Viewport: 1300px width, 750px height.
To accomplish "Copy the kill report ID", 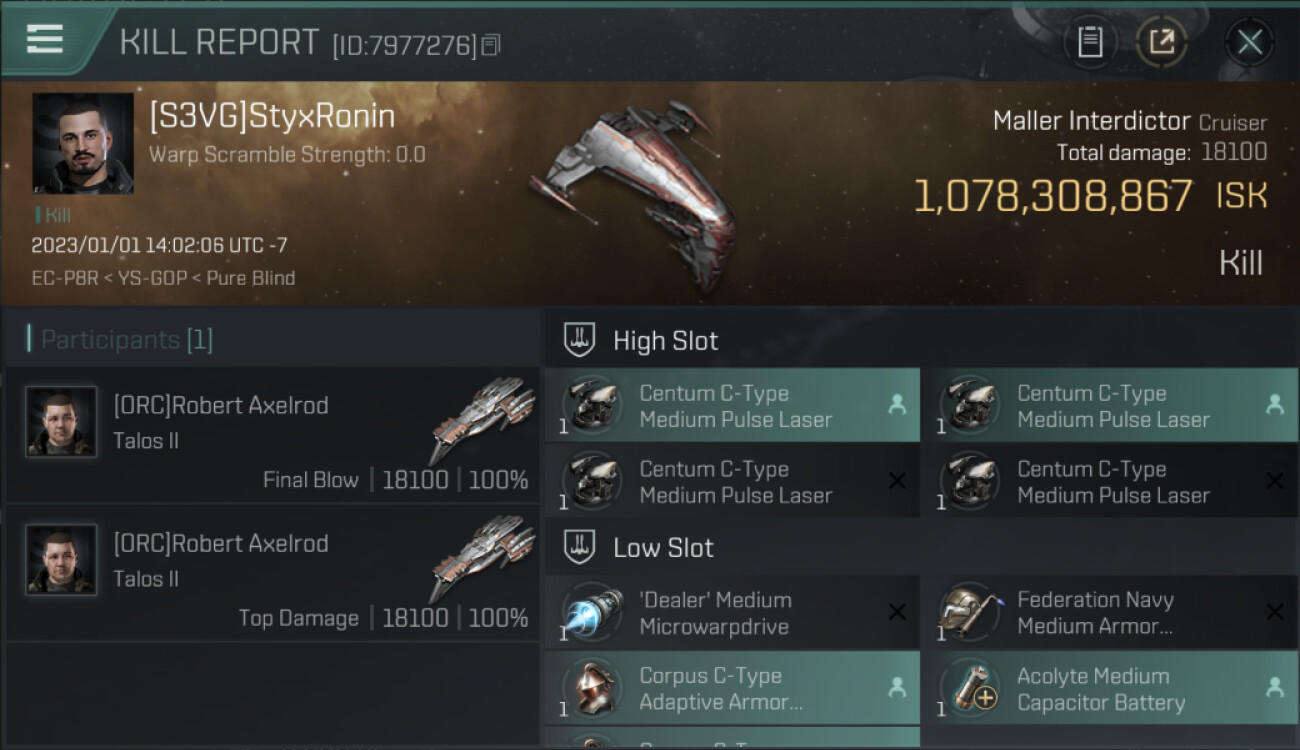I will coord(491,45).
